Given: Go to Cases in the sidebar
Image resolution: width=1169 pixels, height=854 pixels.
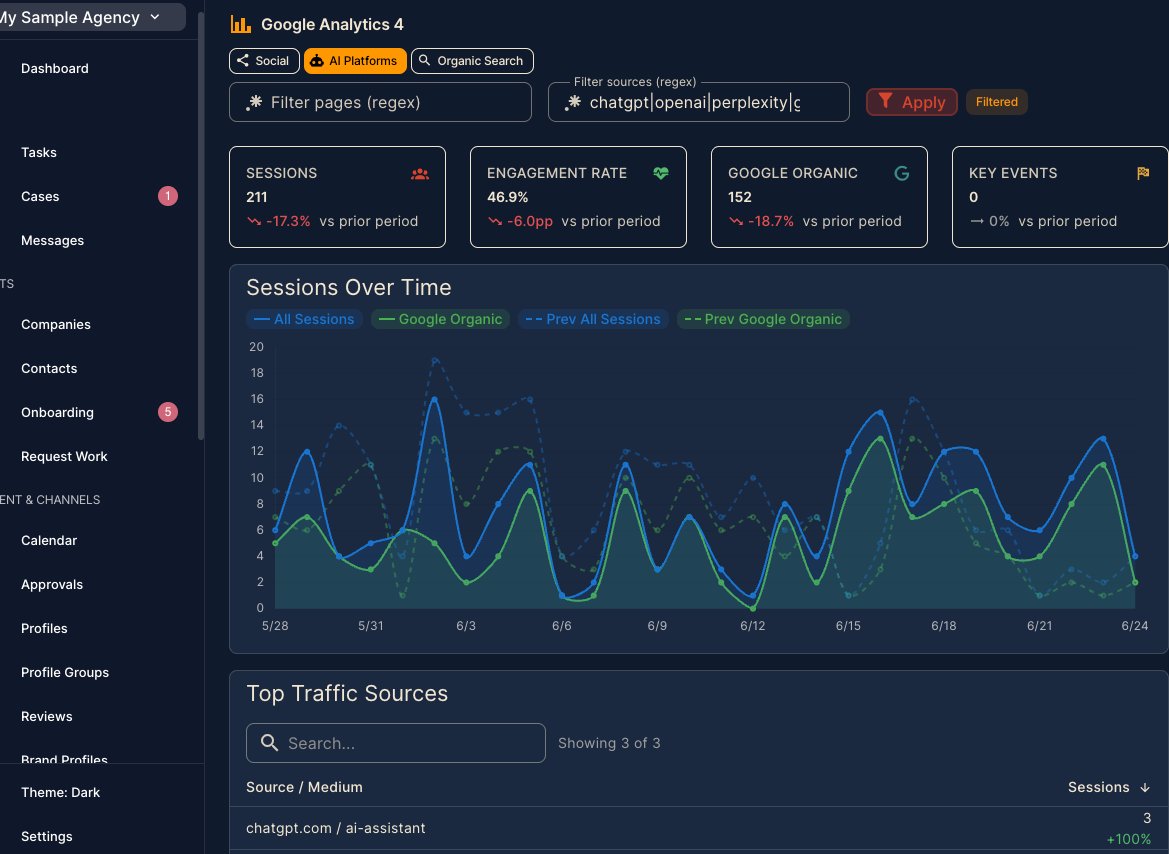Looking at the screenshot, I should point(40,196).
